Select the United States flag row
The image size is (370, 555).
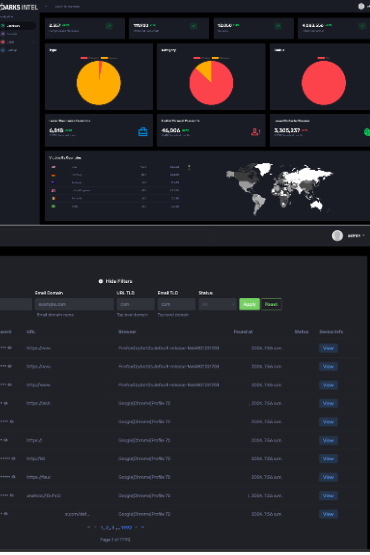point(115,167)
